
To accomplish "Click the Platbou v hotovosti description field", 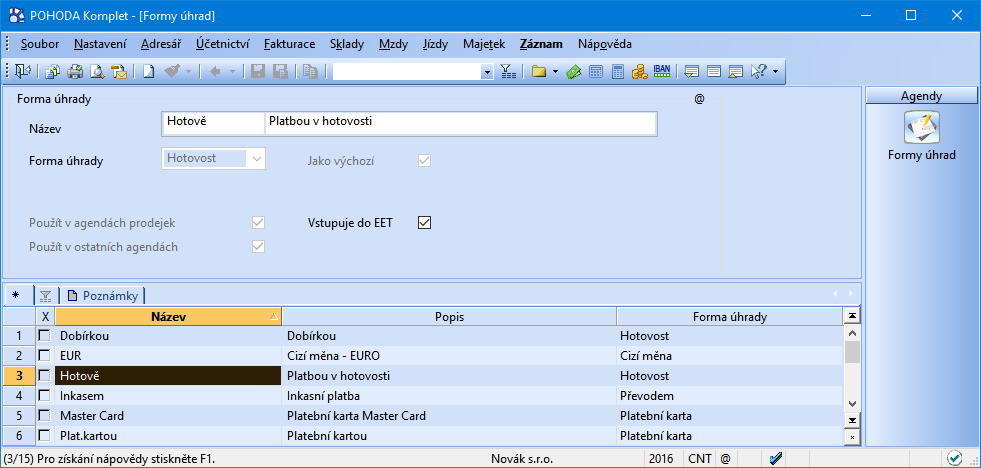I will [x=460, y=123].
